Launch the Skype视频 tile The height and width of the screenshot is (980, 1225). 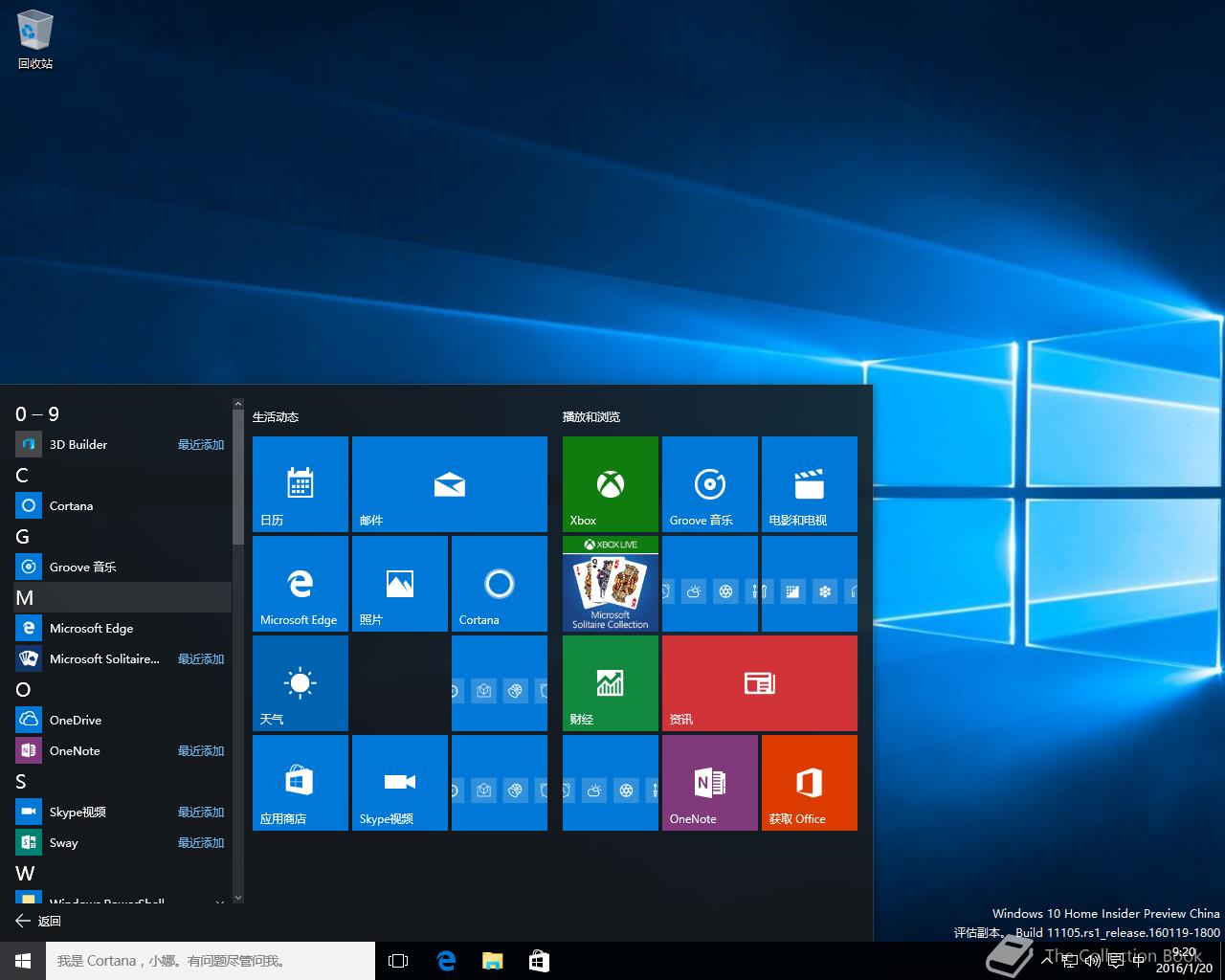tap(400, 783)
